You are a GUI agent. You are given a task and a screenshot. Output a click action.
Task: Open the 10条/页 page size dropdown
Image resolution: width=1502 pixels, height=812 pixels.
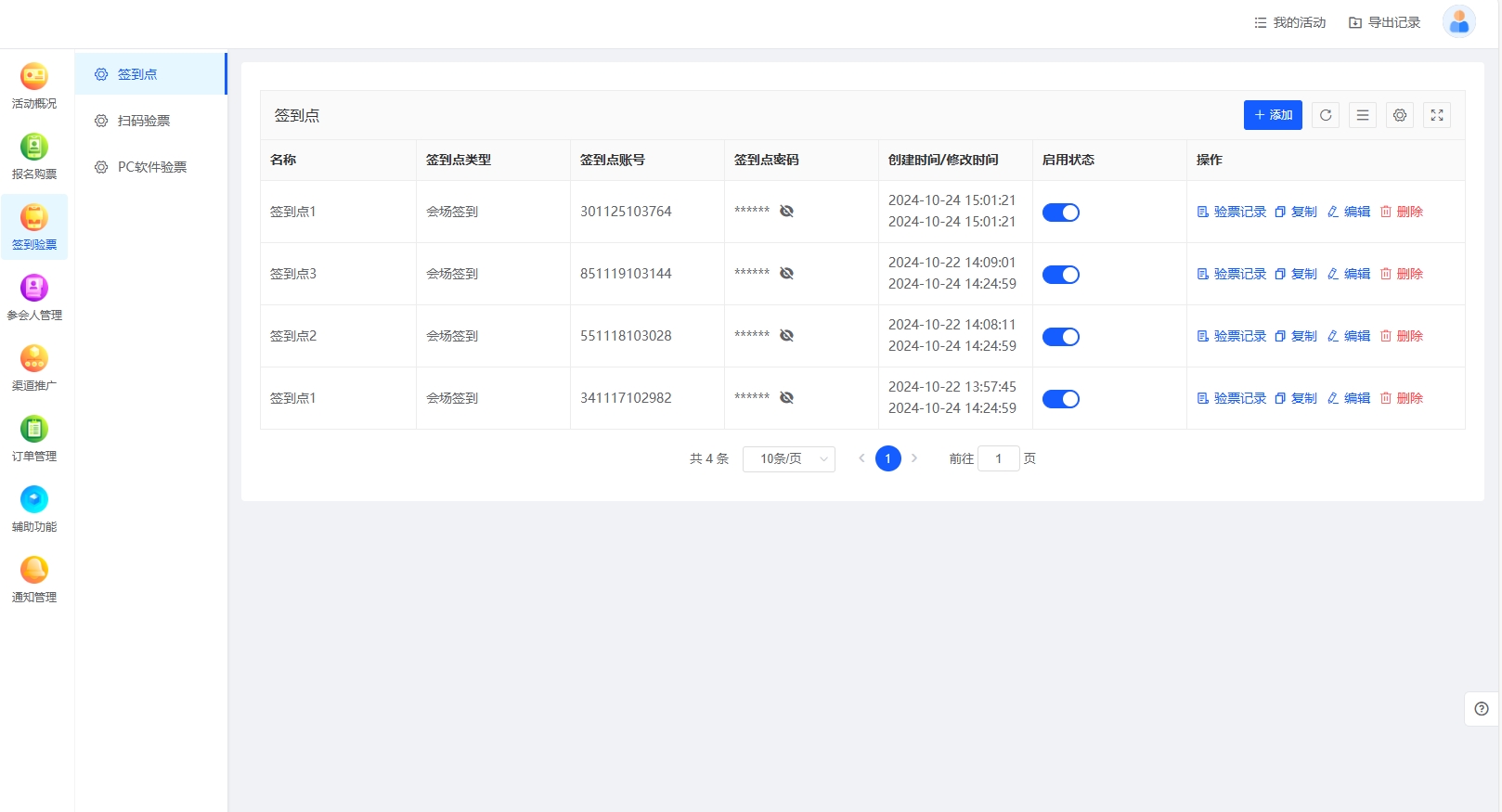click(x=789, y=459)
